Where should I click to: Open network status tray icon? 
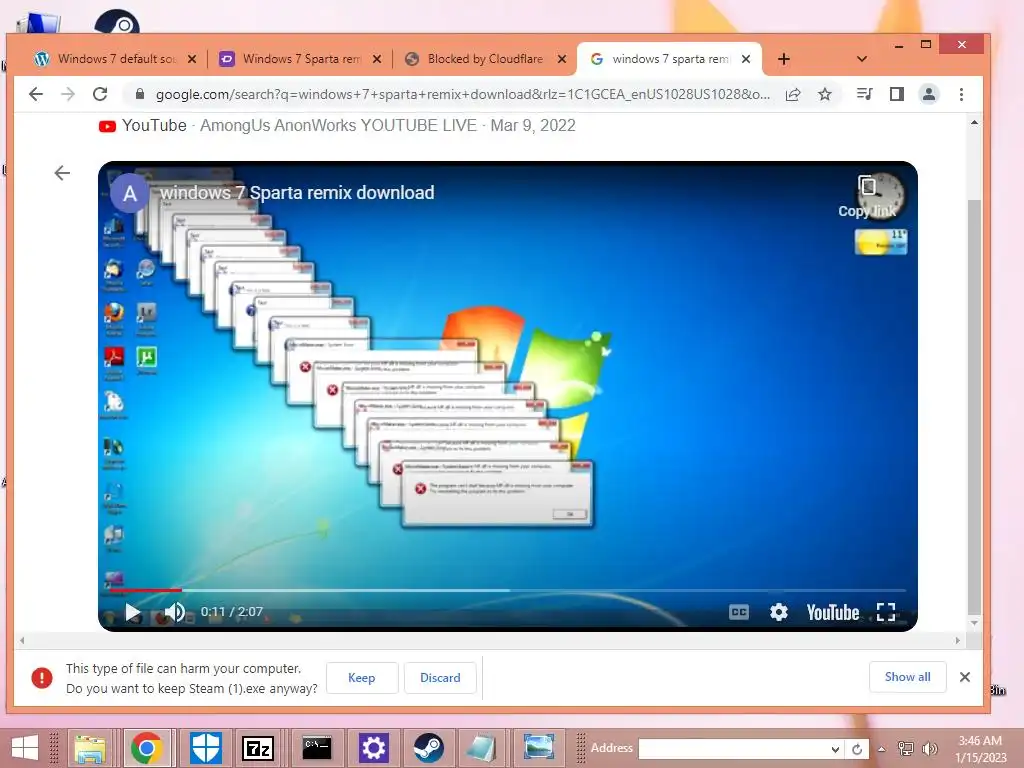click(x=906, y=749)
